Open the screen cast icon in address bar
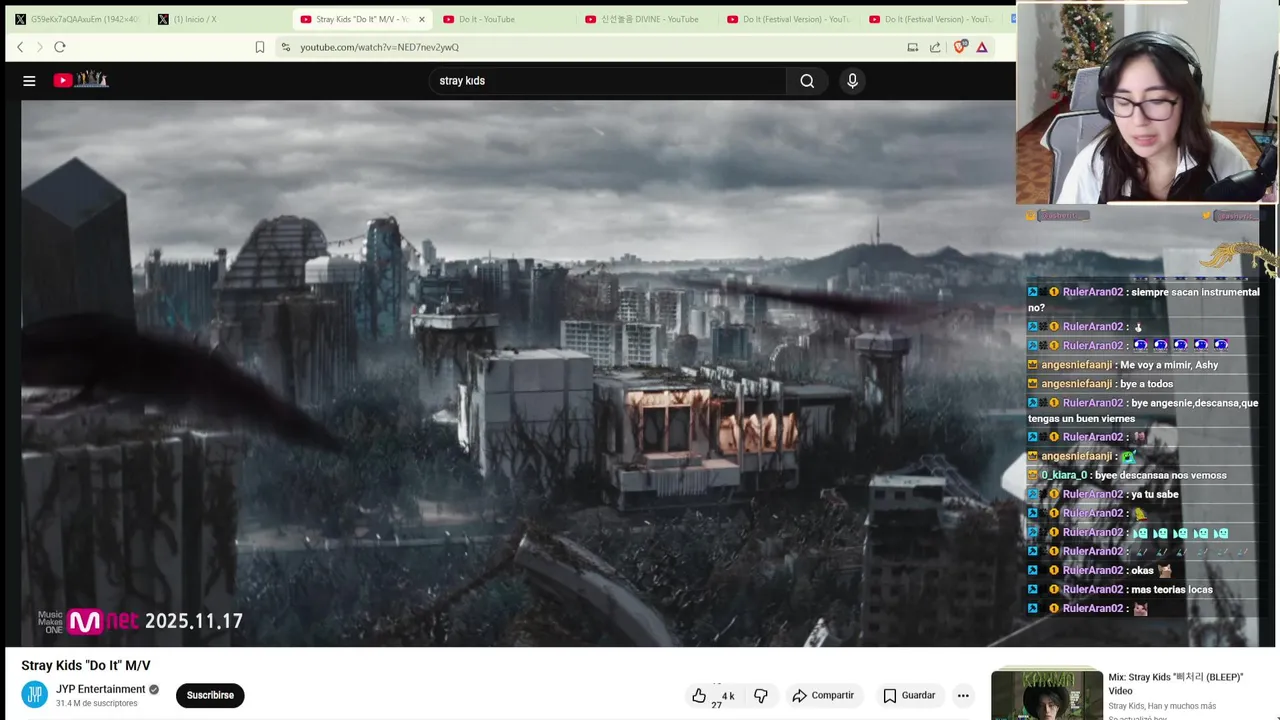 click(x=912, y=47)
